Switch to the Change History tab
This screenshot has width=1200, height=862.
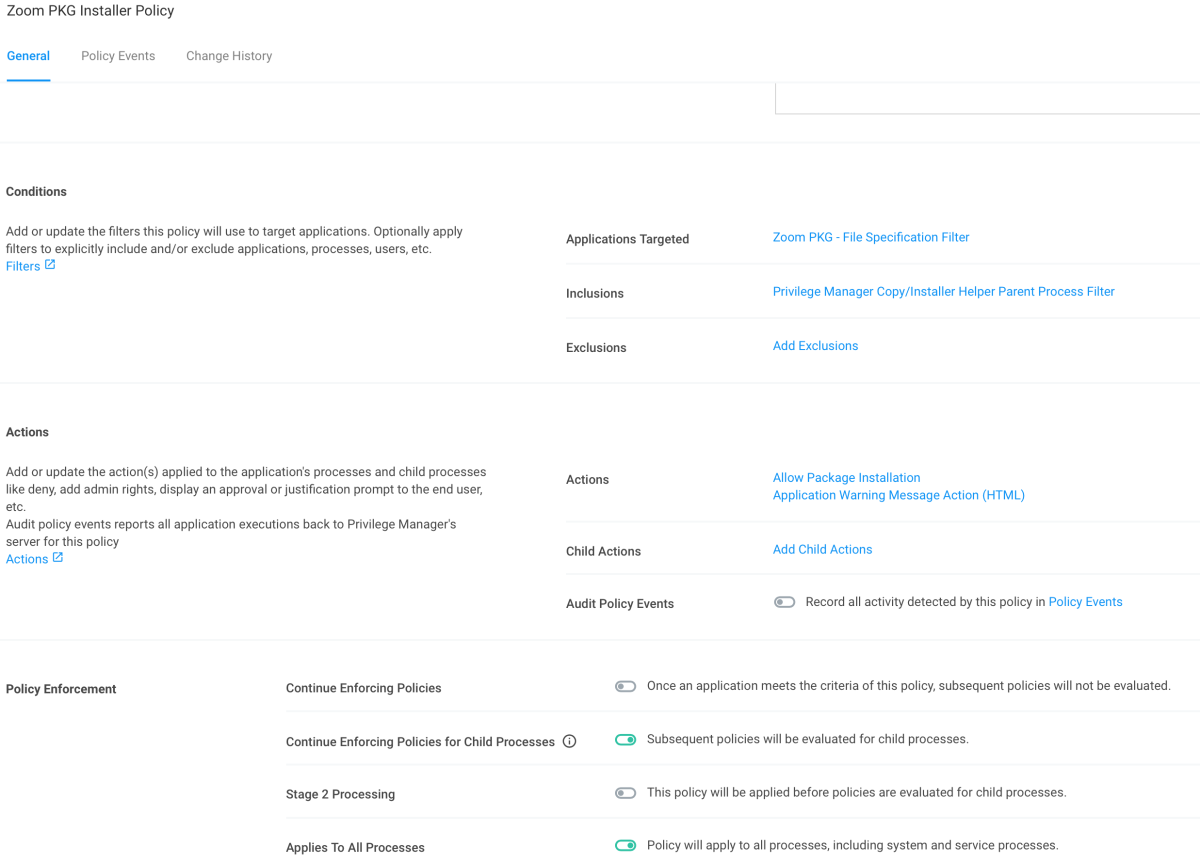[x=229, y=56]
